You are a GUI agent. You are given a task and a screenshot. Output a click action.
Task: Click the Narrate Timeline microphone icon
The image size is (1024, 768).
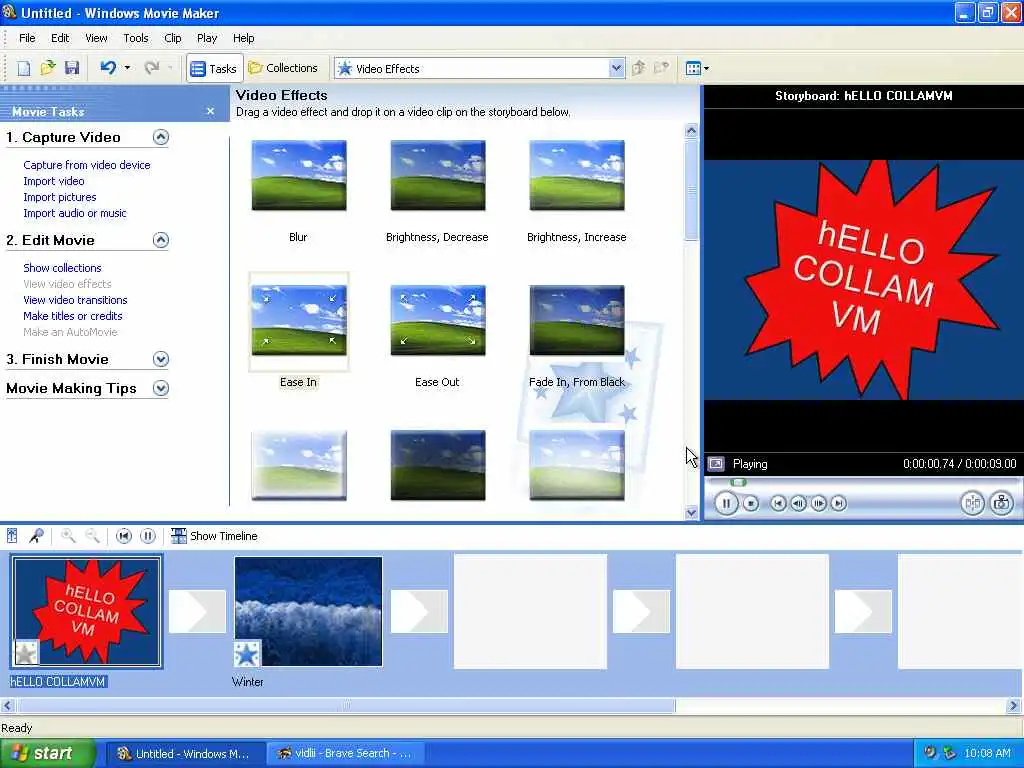click(36, 536)
